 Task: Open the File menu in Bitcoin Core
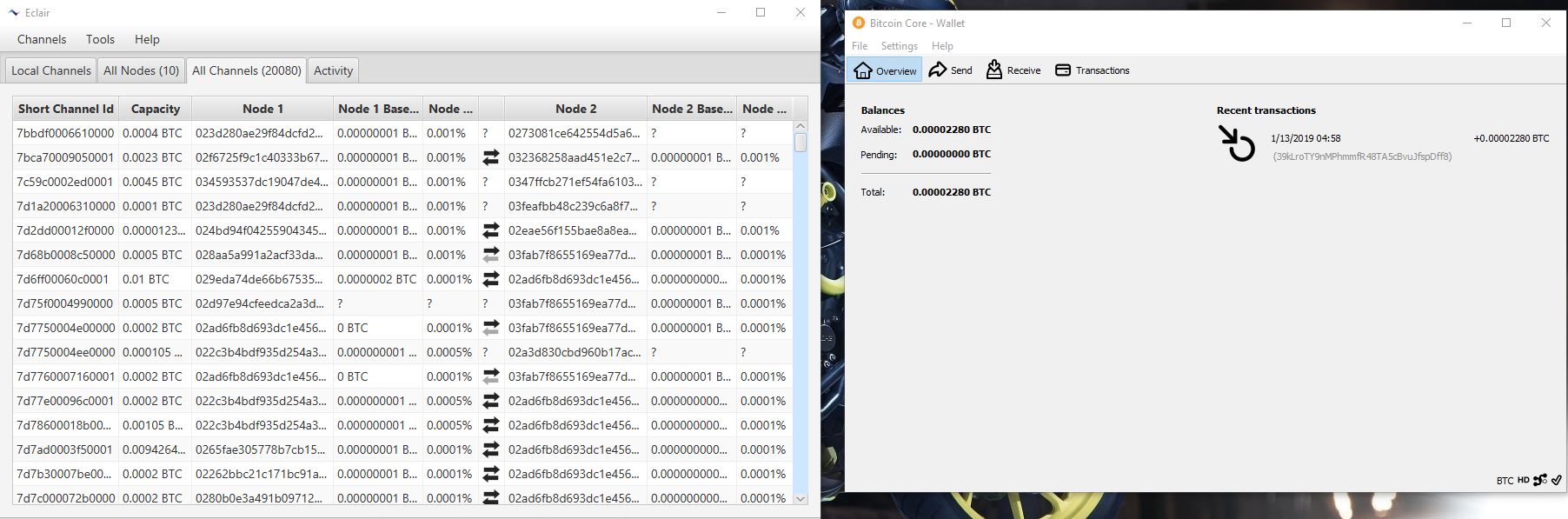(860, 46)
